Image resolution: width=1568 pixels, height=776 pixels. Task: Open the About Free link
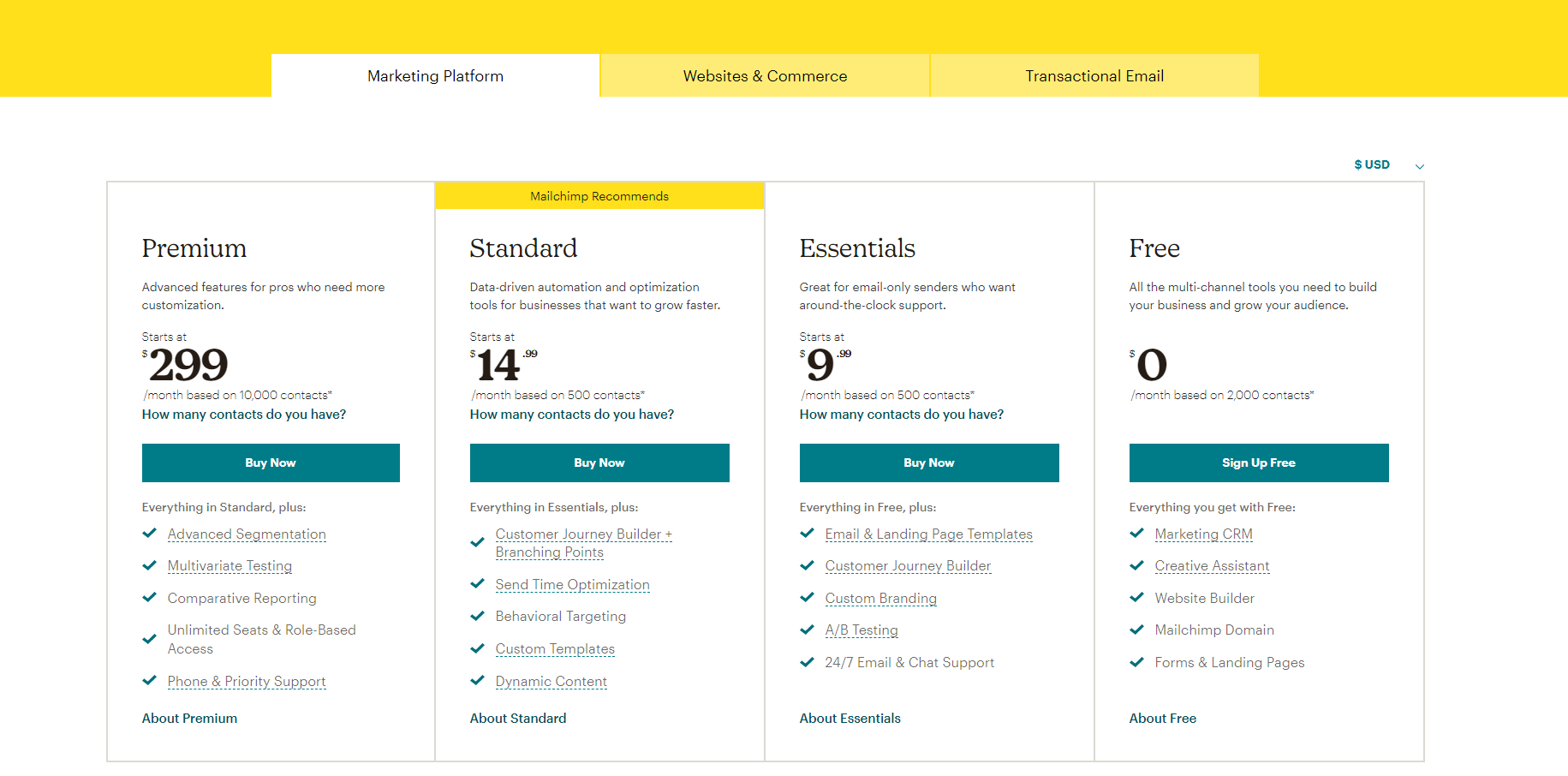click(x=1163, y=719)
